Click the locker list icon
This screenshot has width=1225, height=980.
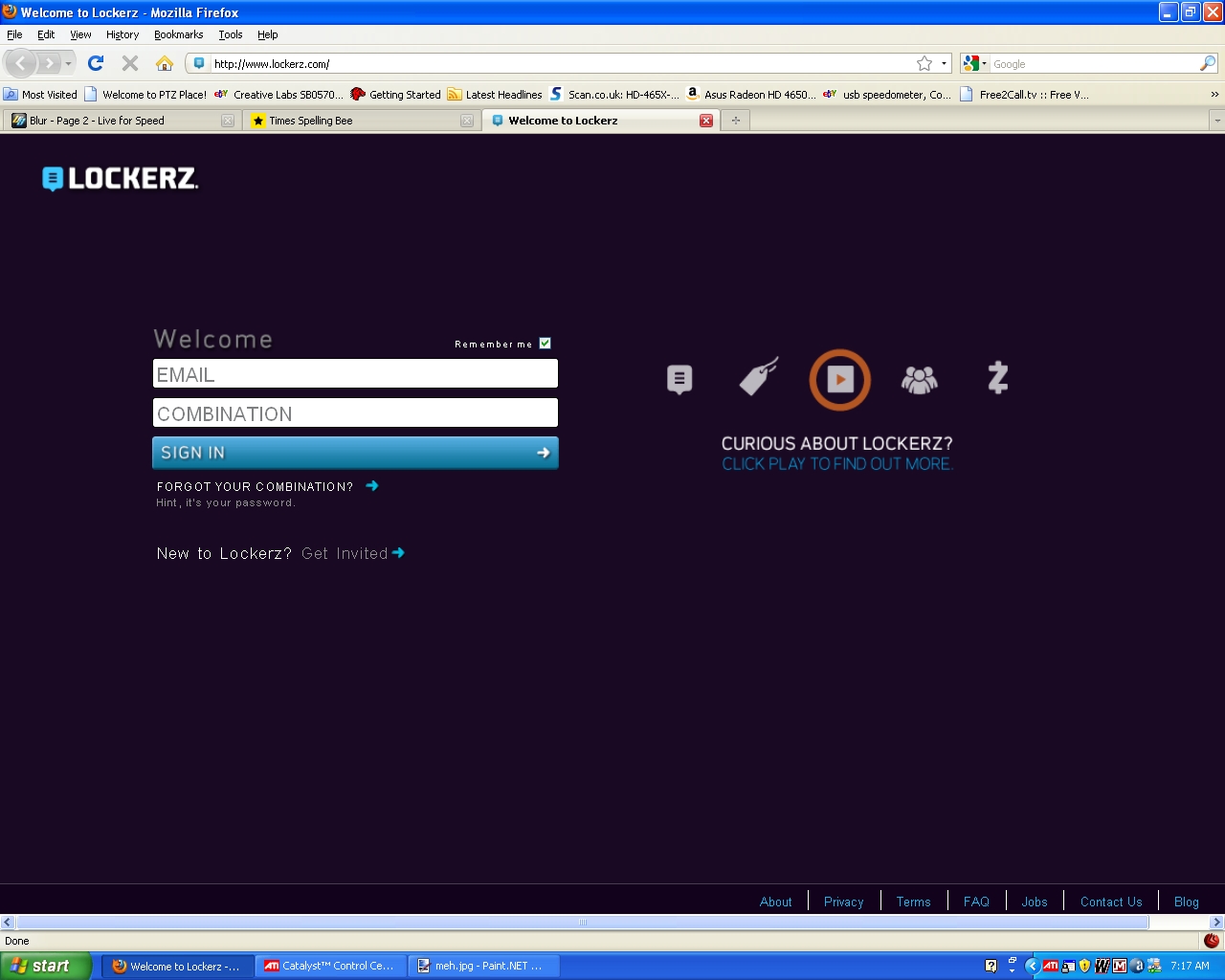click(x=679, y=379)
